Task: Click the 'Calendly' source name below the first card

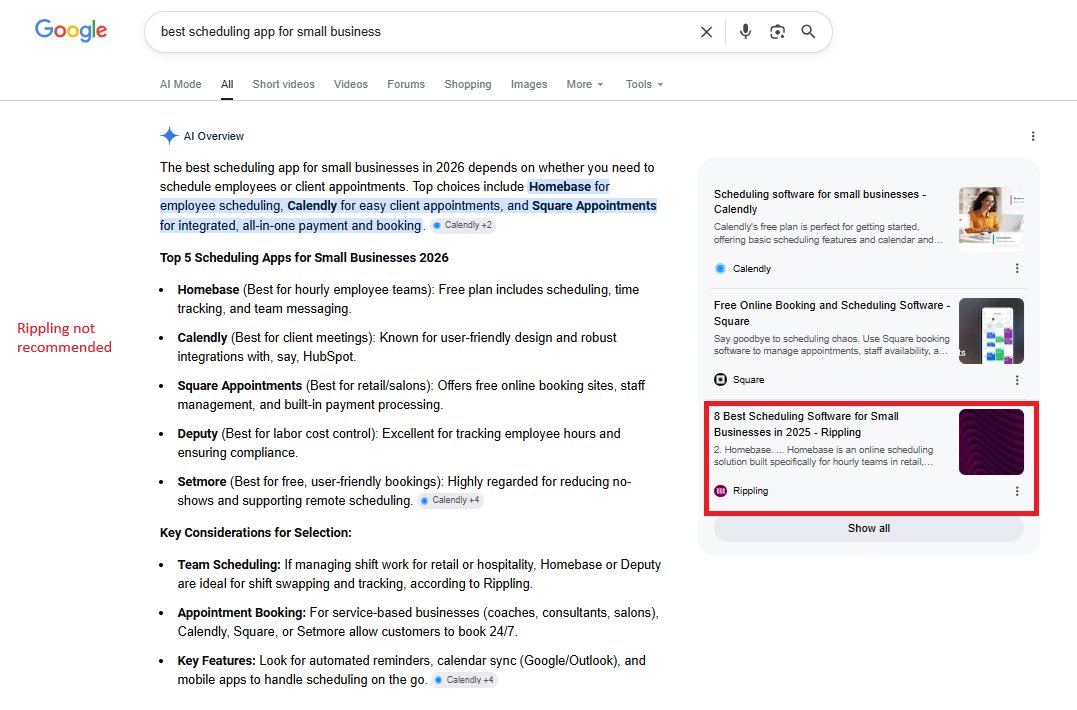Action: click(x=751, y=268)
